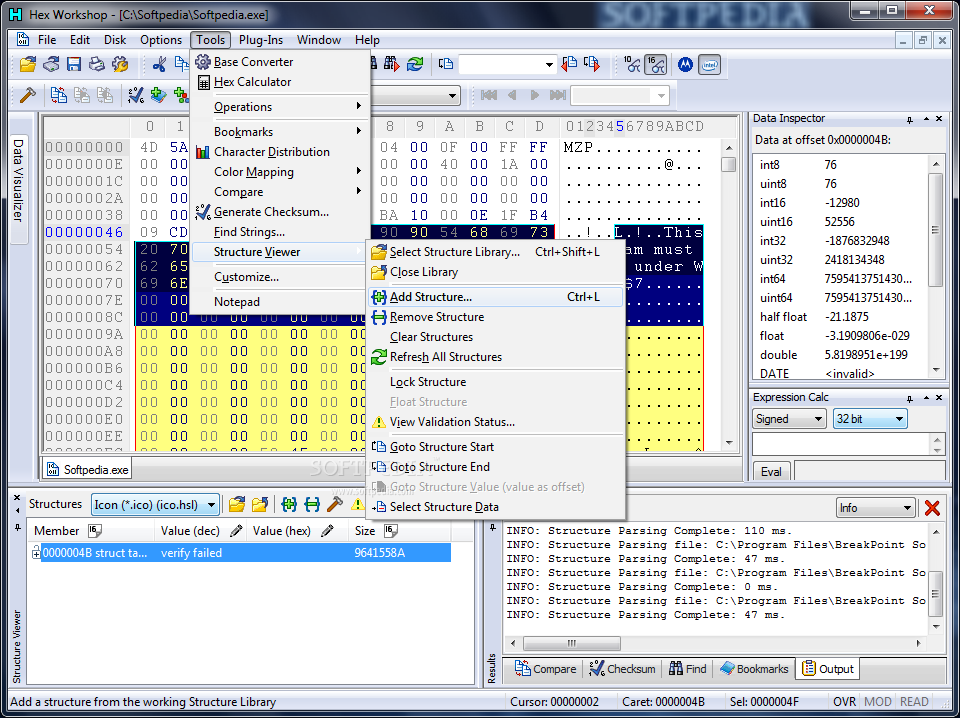960x718 pixels.
Task: Expand the 0000004B struct tree row
Action: 36,553
